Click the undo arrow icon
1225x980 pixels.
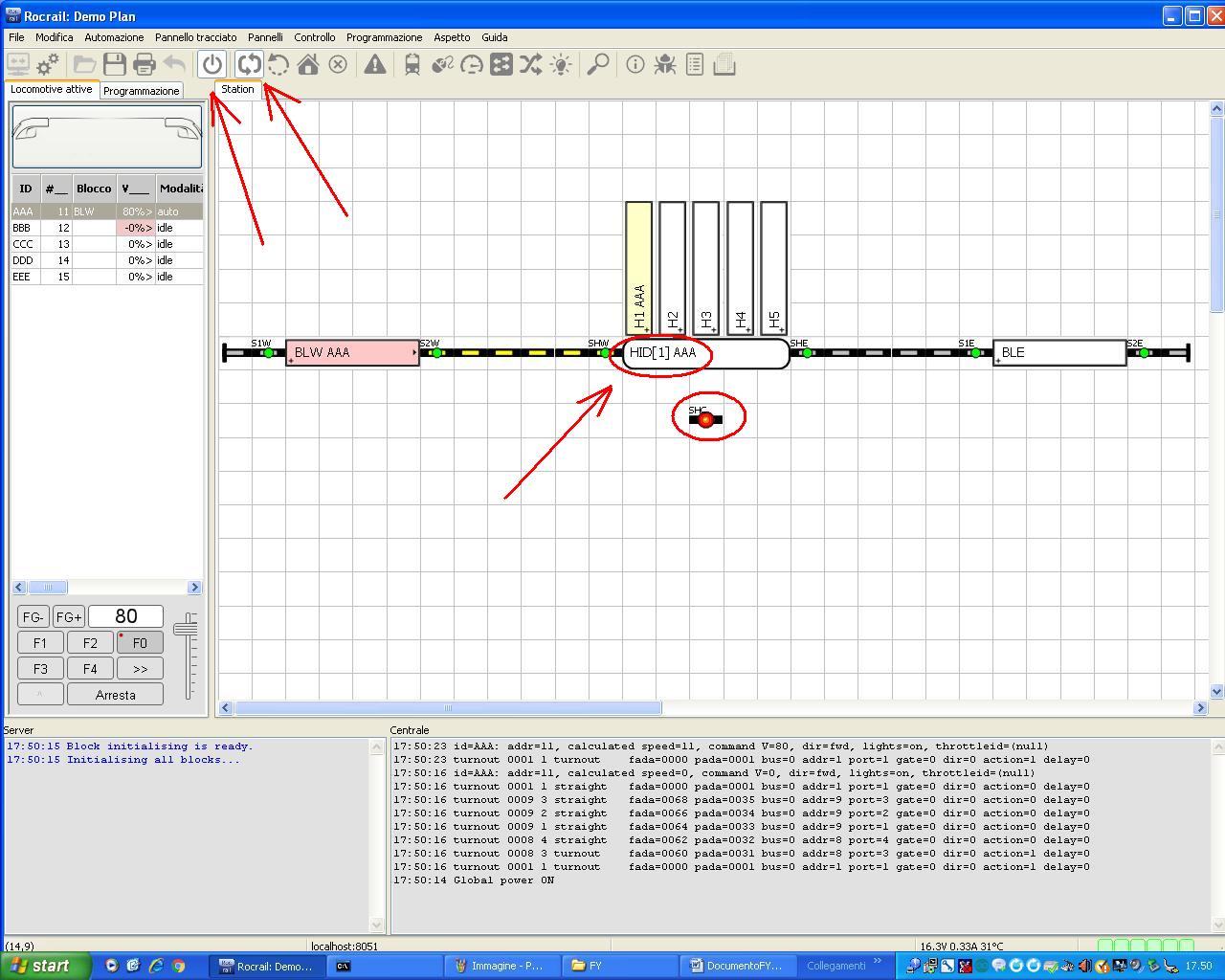(174, 65)
